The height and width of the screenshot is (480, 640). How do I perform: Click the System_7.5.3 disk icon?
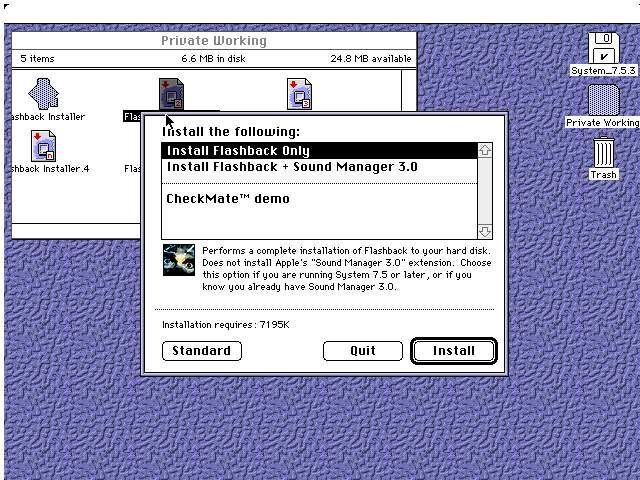(603, 48)
